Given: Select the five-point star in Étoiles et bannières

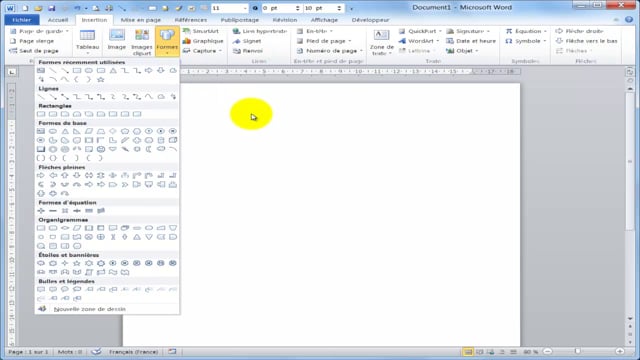Looking at the screenshot, I should (77, 263).
